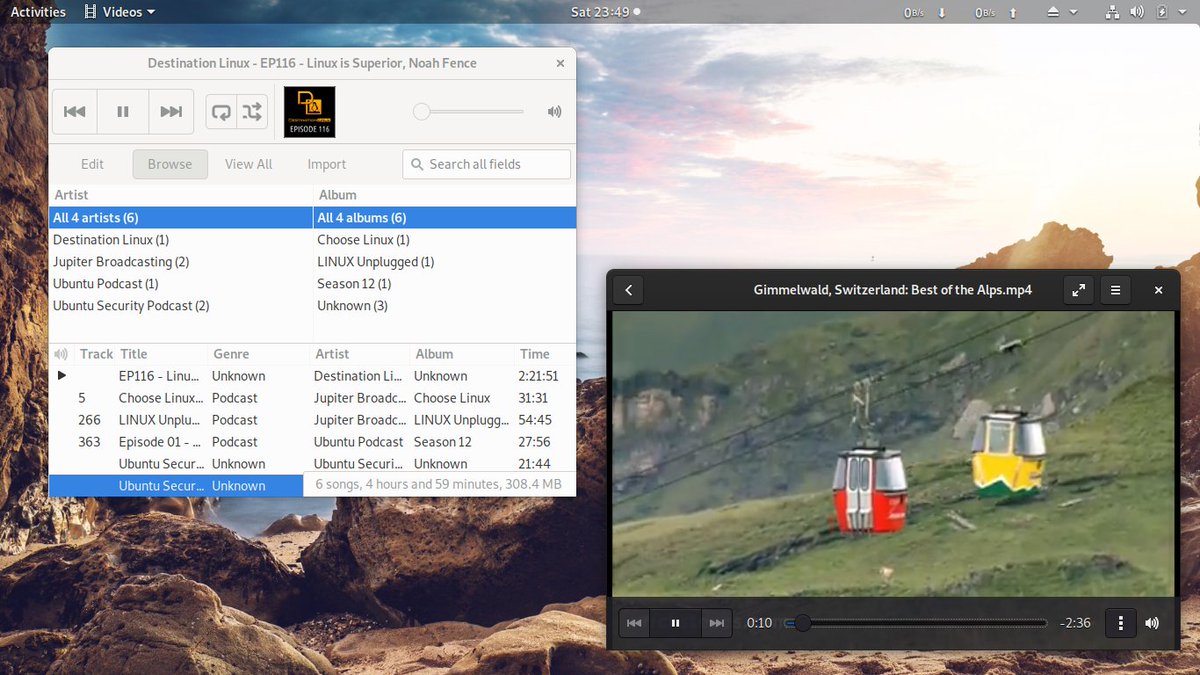The width and height of the screenshot is (1200, 675).
Task: Pause the Gimmelwald video
Action: pos(676,623)
